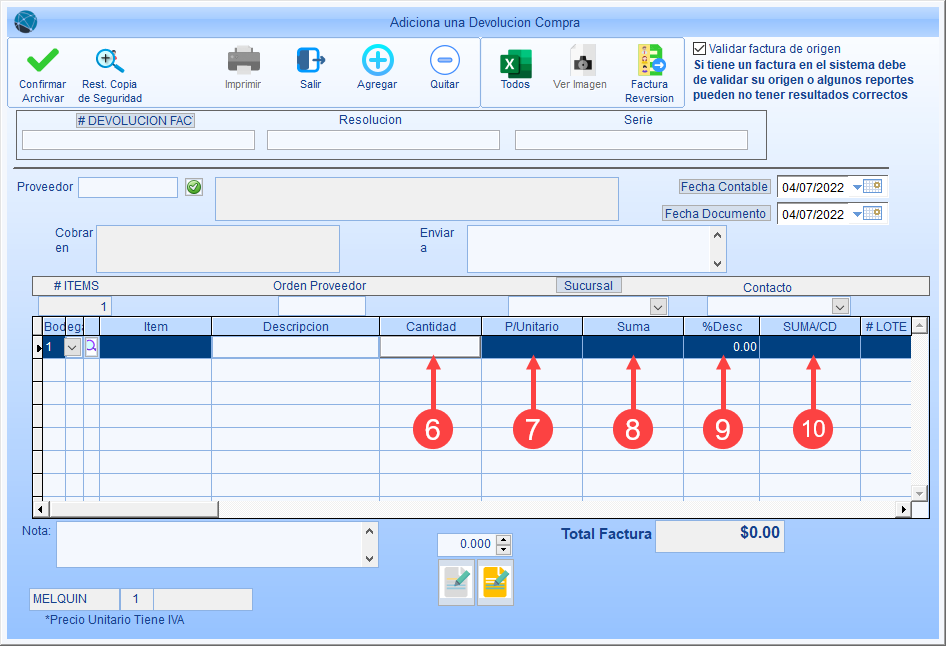Click the Descripcion column header
The image size is (946, 646).
(296, 326)
